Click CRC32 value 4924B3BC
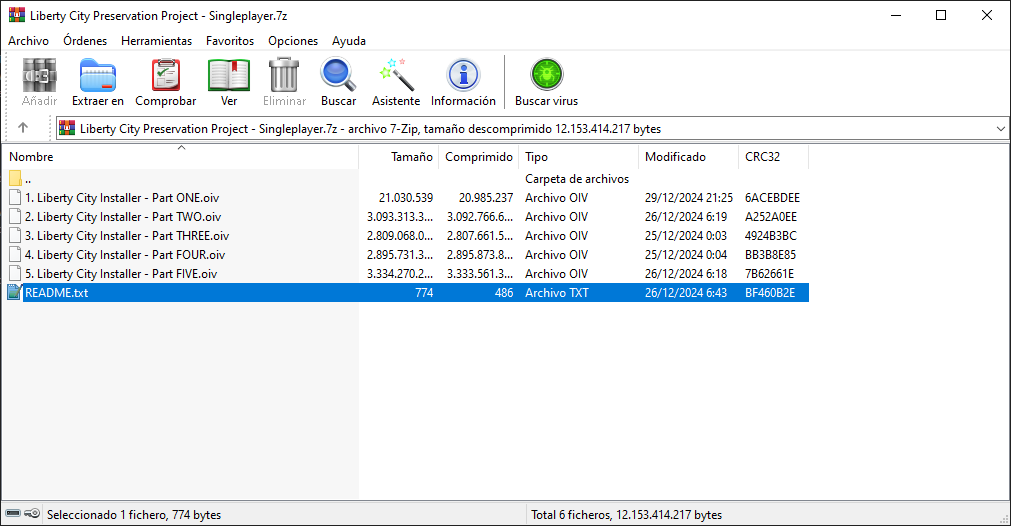This screenshot has height=526, width=1011. 771,236
